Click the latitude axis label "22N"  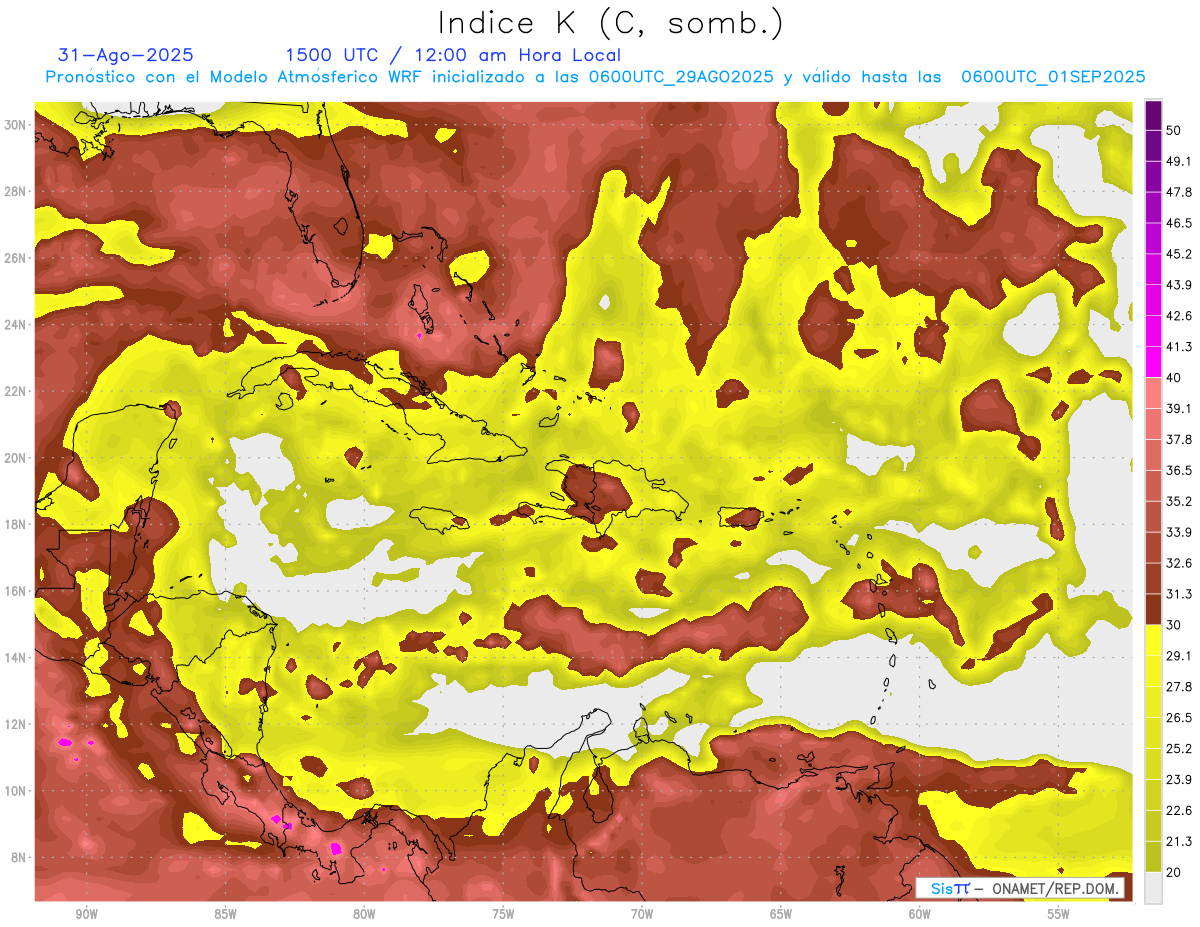pyautogui.click(x=17, y=391)
